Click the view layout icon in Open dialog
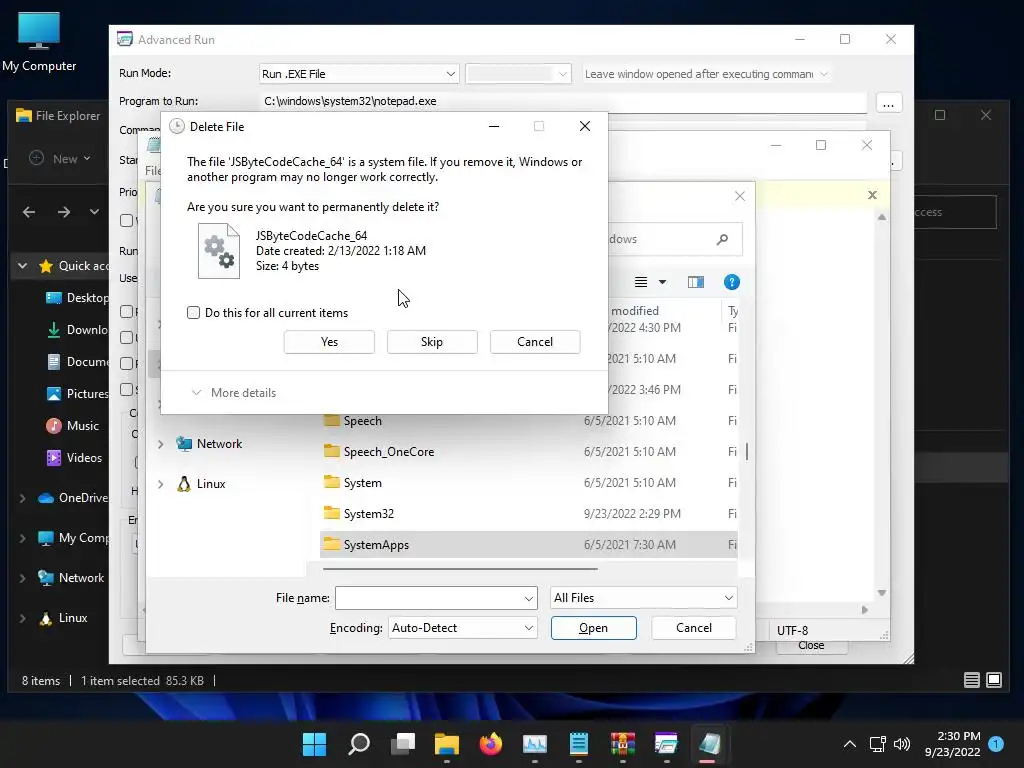The height and width of the screenshot is (768, 1024). (x=641, y=282)
